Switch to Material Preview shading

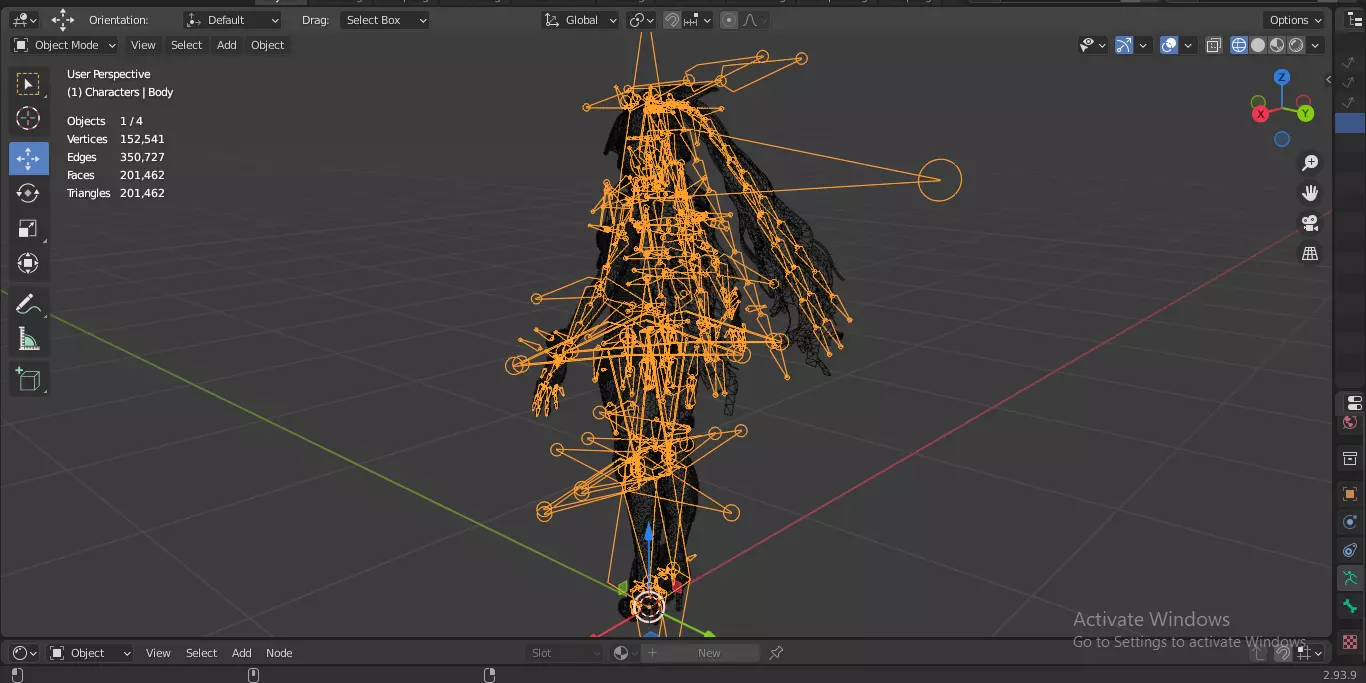(1277, 45)
